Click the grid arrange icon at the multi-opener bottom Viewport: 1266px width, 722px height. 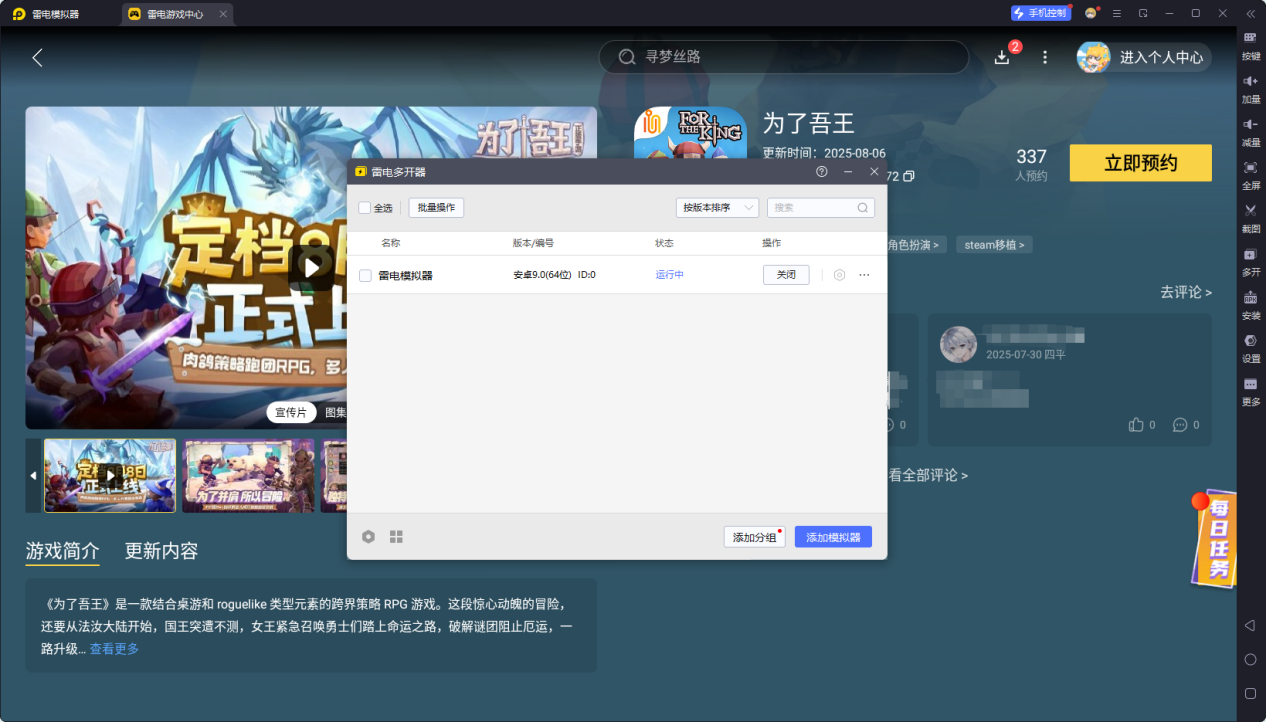pyautogui.click(x=396, y=537)
